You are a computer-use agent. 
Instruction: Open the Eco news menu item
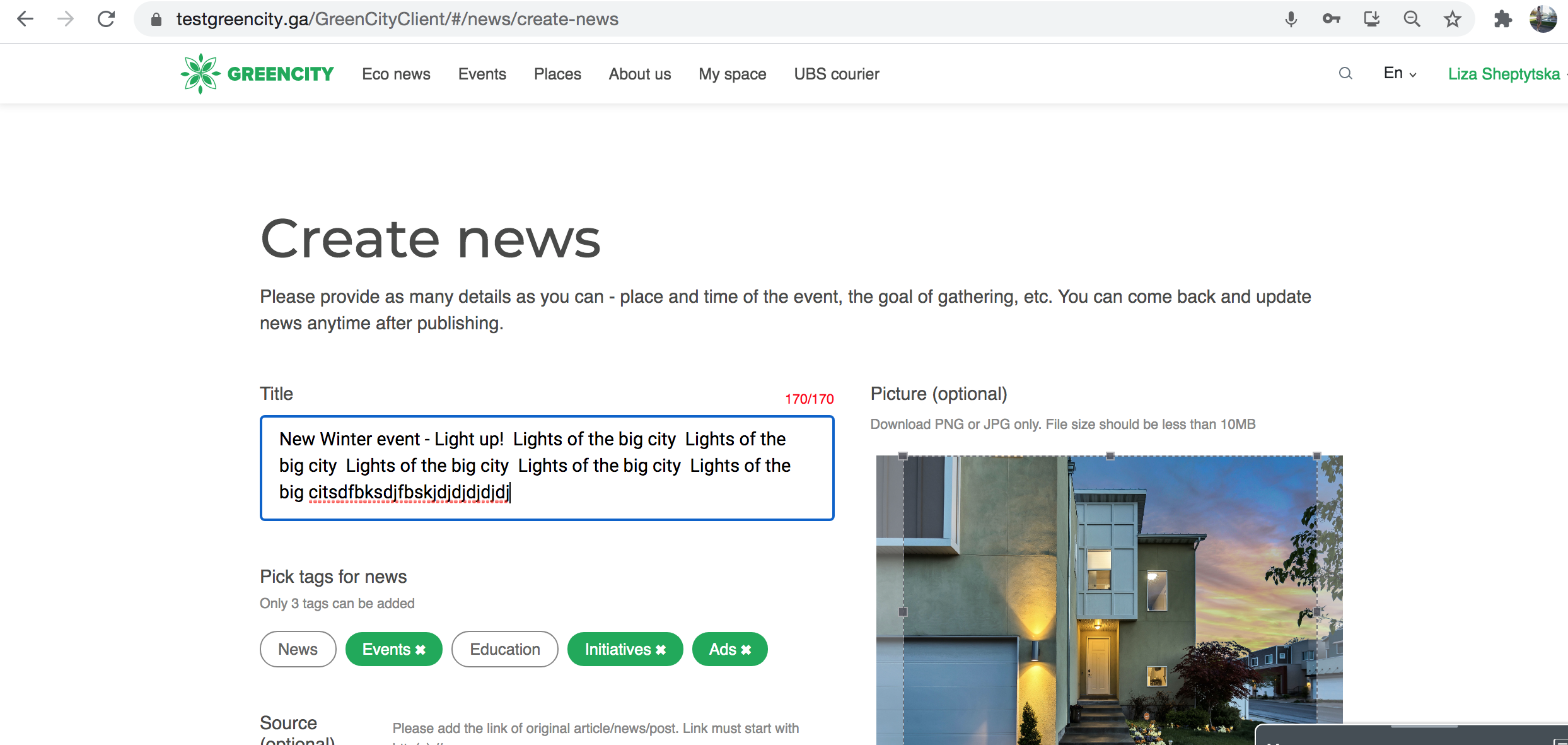click(x=396, y=74)
